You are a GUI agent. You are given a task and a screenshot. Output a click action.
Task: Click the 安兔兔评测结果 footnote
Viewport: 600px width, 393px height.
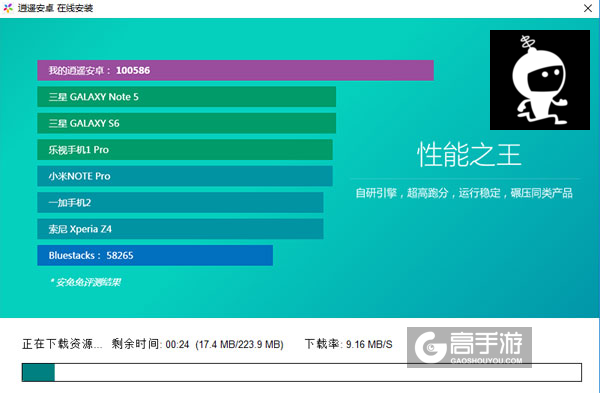(85, 282)
